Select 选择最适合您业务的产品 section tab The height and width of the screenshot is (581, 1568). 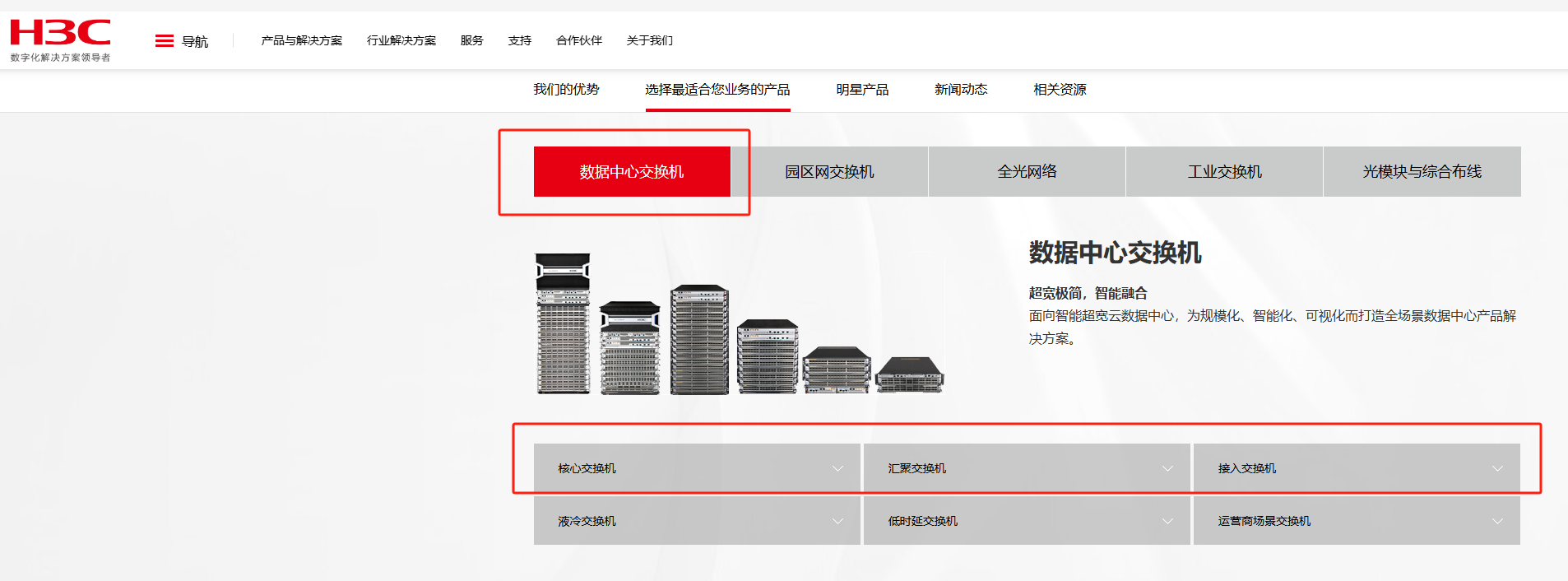[x=717, y=90]
